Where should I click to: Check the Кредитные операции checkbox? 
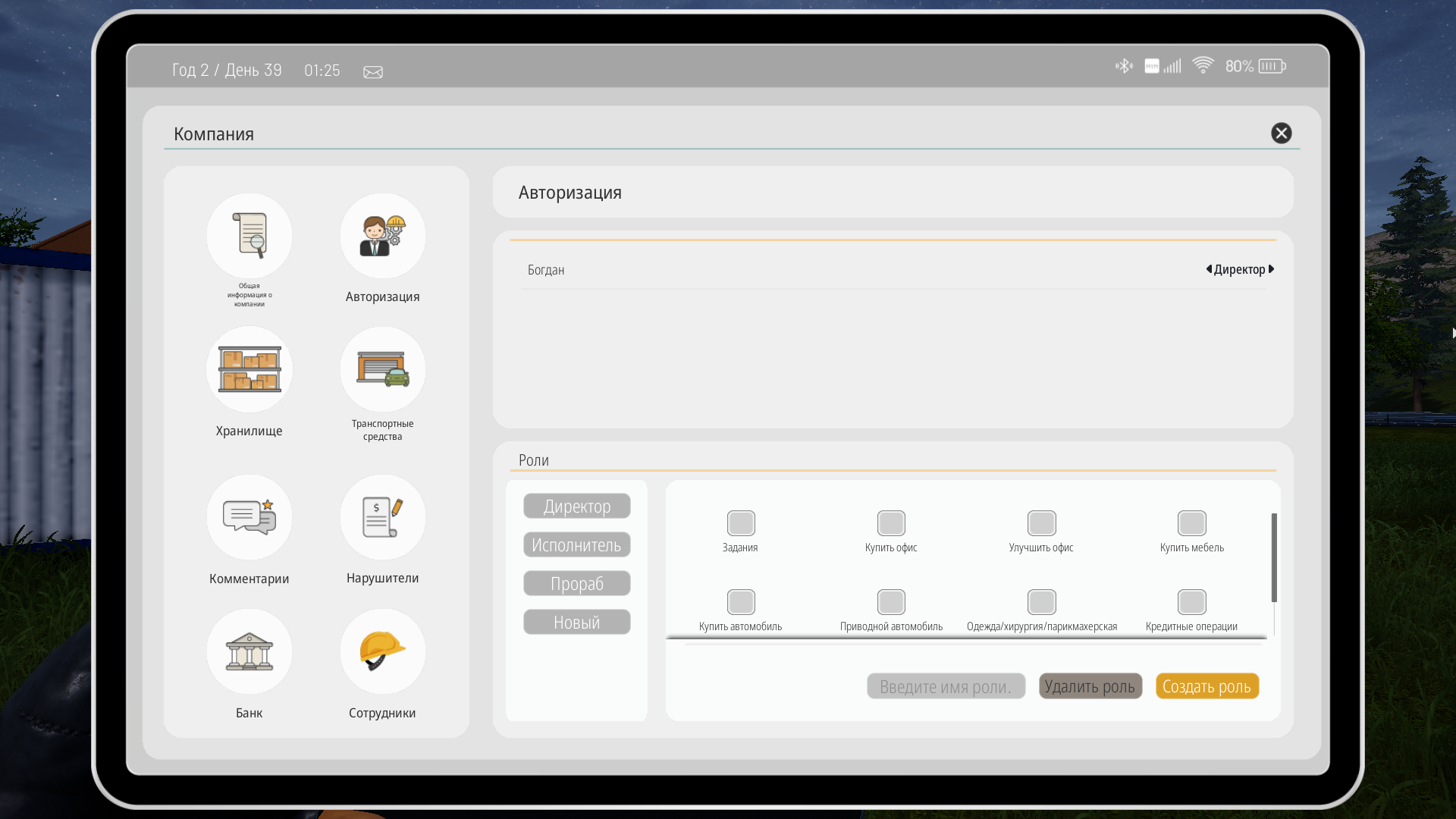click(1191, 602)
